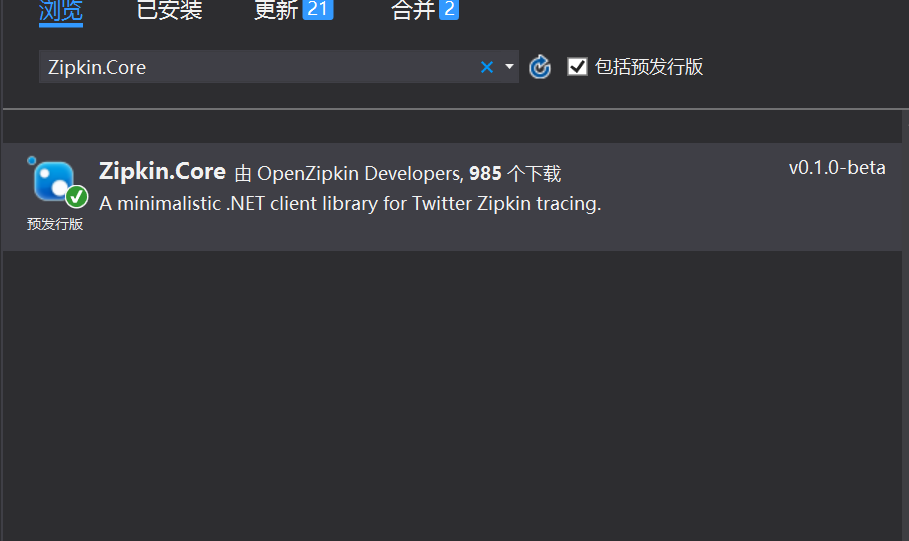Refresh the package list

[x=540, y=67]
